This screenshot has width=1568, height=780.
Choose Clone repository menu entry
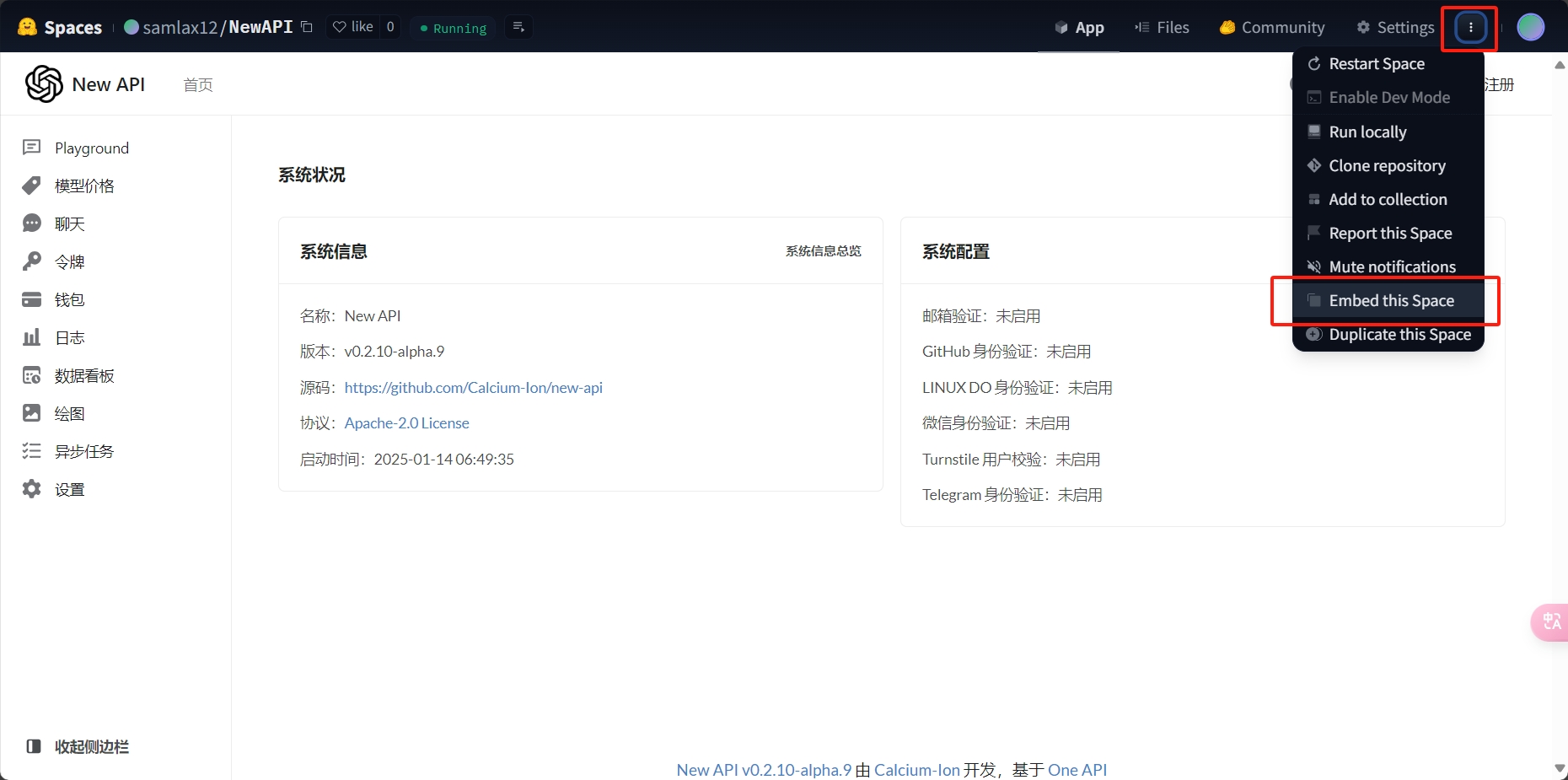point(1388,165)
